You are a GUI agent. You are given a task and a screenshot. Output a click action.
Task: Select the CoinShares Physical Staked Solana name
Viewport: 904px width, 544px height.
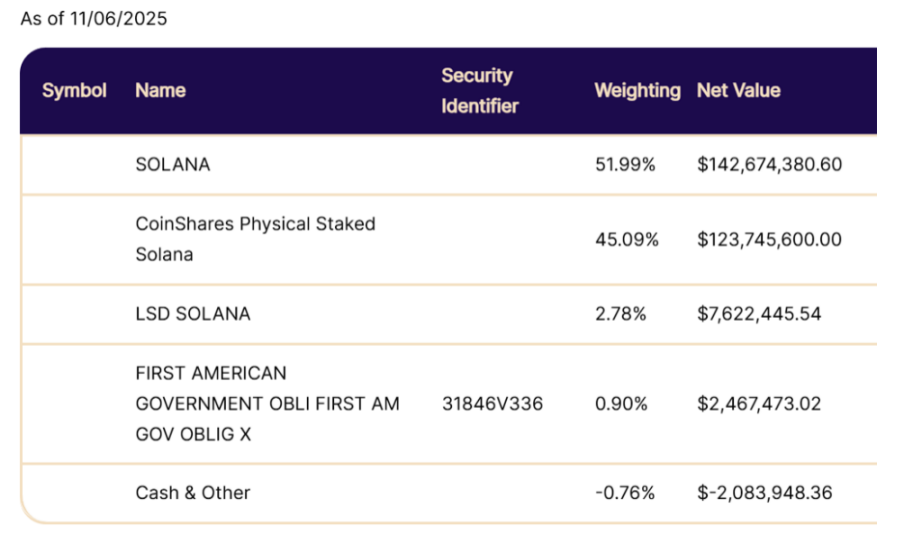coord(255,239)
